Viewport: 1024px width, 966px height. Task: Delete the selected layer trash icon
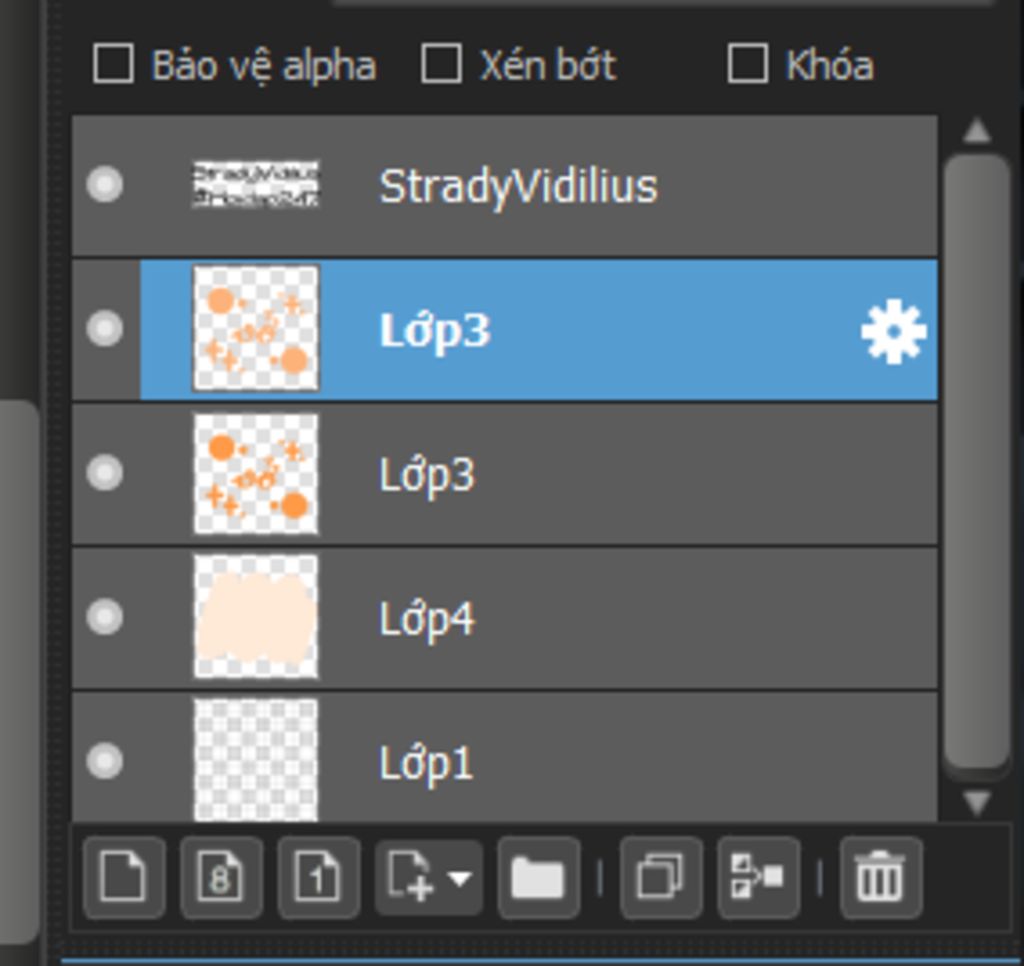[x=881, y=877]
